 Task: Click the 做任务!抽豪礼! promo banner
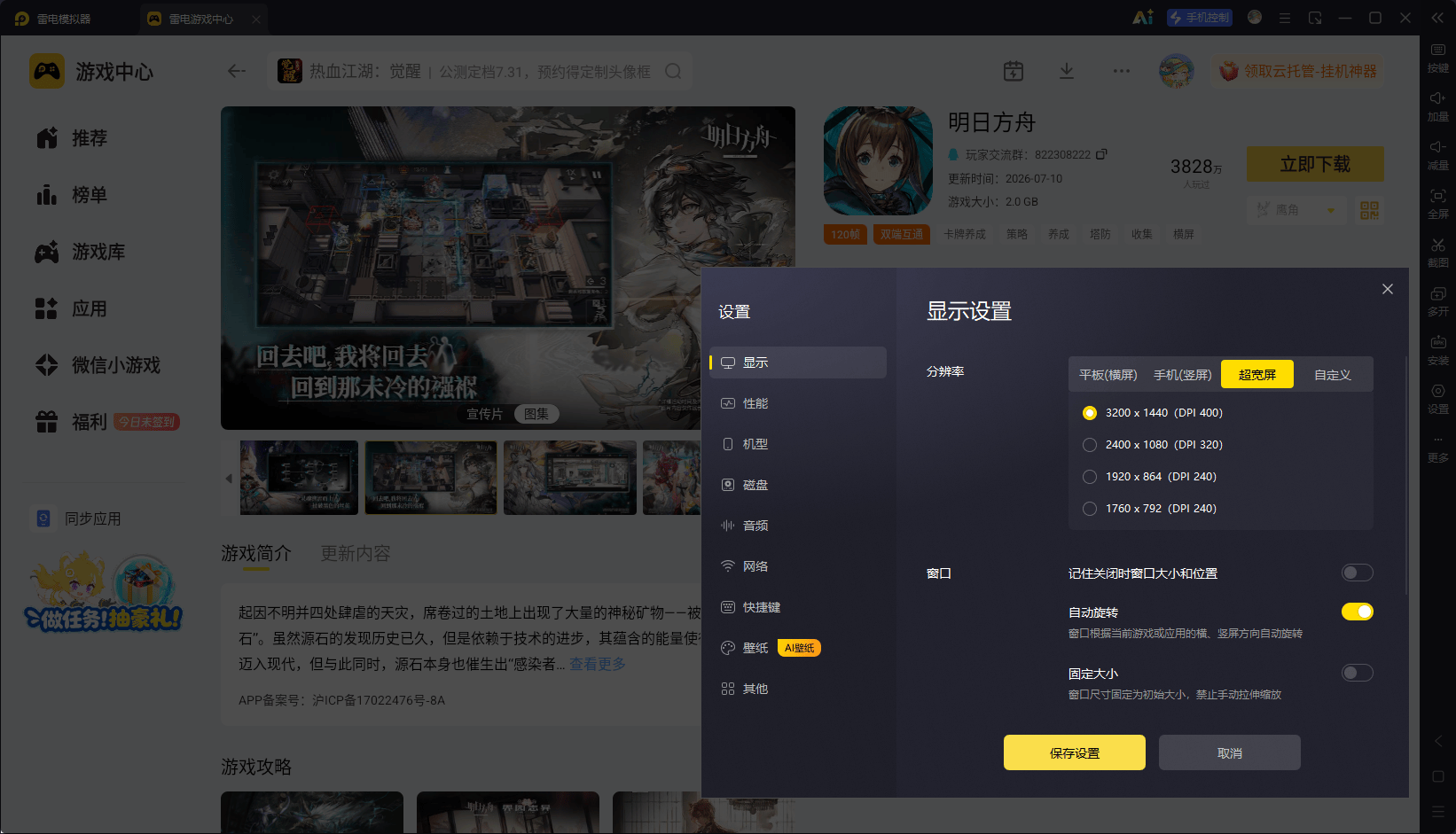point(104,592)
